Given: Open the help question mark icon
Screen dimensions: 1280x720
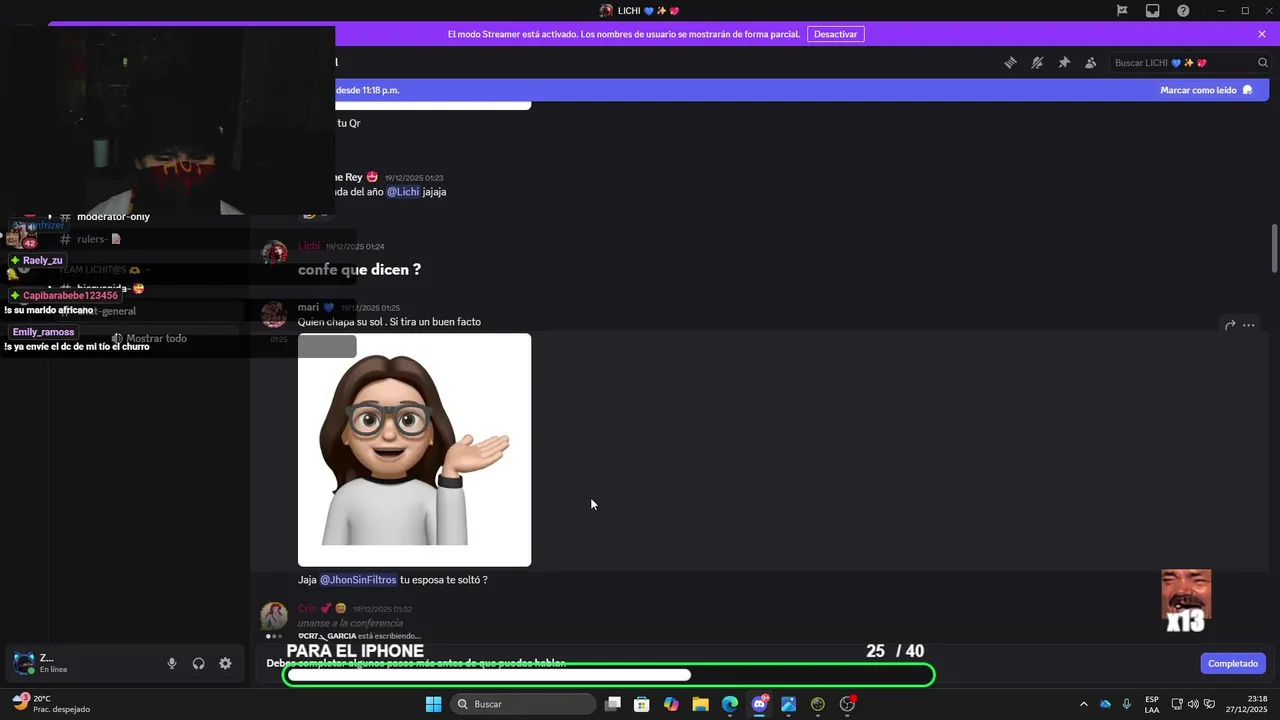Looking at the screenshot, I should tap(1183, 11).
